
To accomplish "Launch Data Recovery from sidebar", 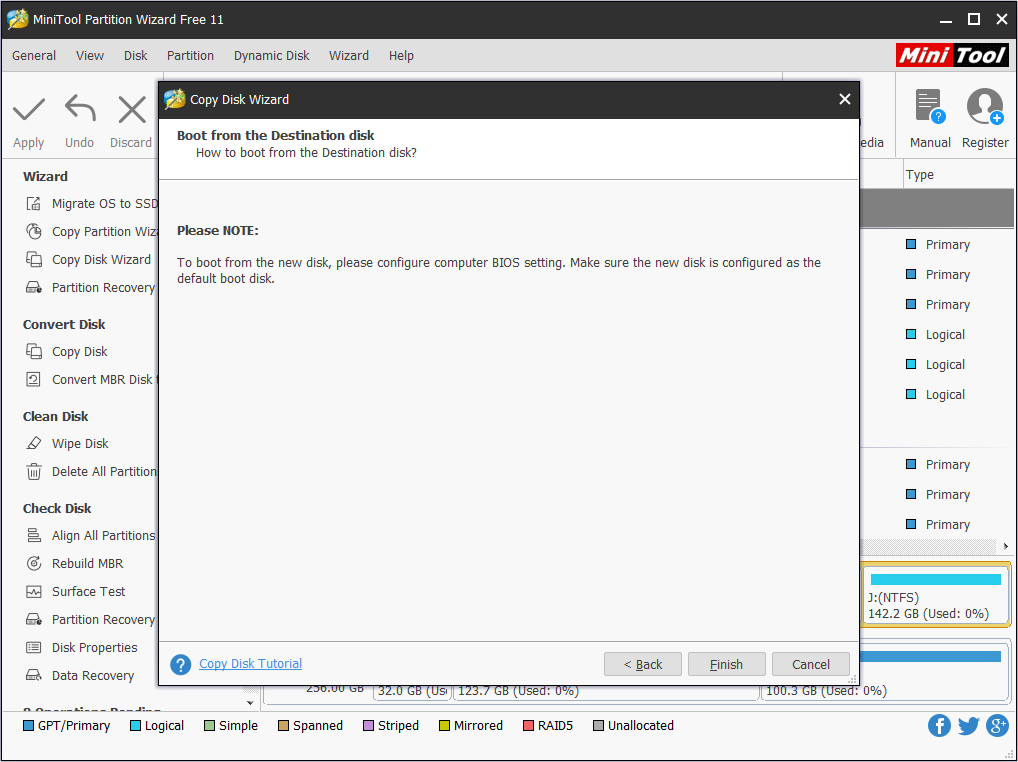I will pyautogui.click(x=80, y=676).
